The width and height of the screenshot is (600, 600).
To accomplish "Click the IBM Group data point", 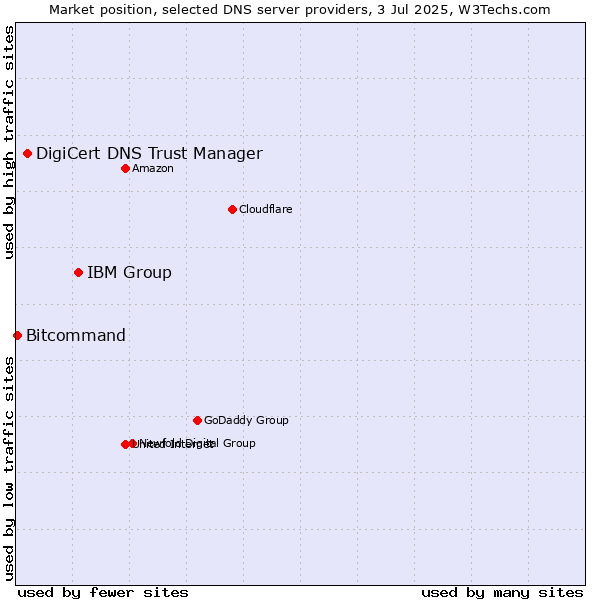I will (x=78, y=272).
